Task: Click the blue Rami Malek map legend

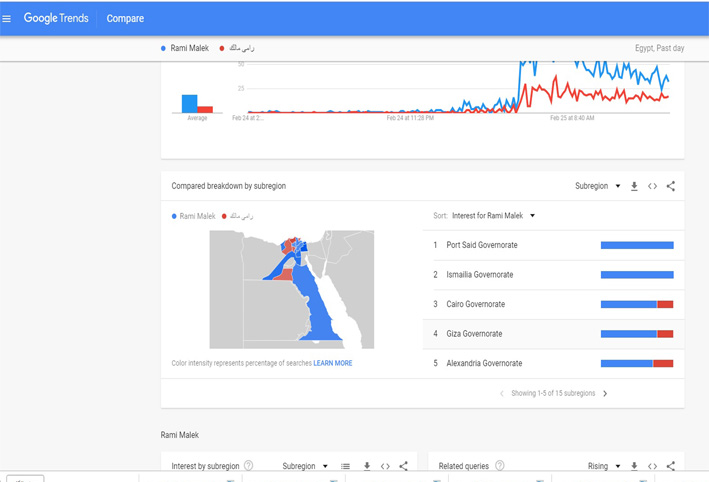Action: pos(194,216)
